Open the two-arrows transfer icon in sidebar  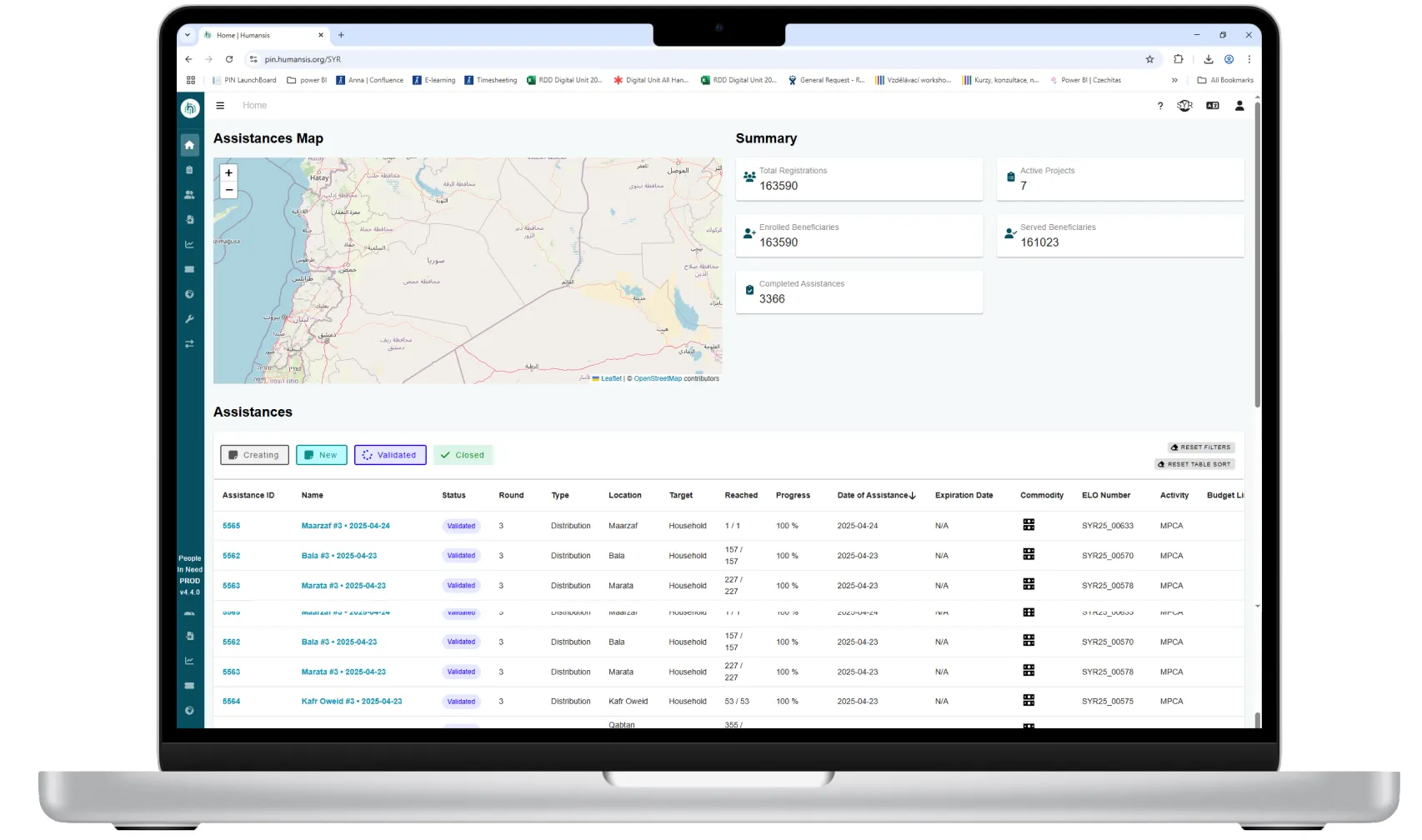(189, 344)
